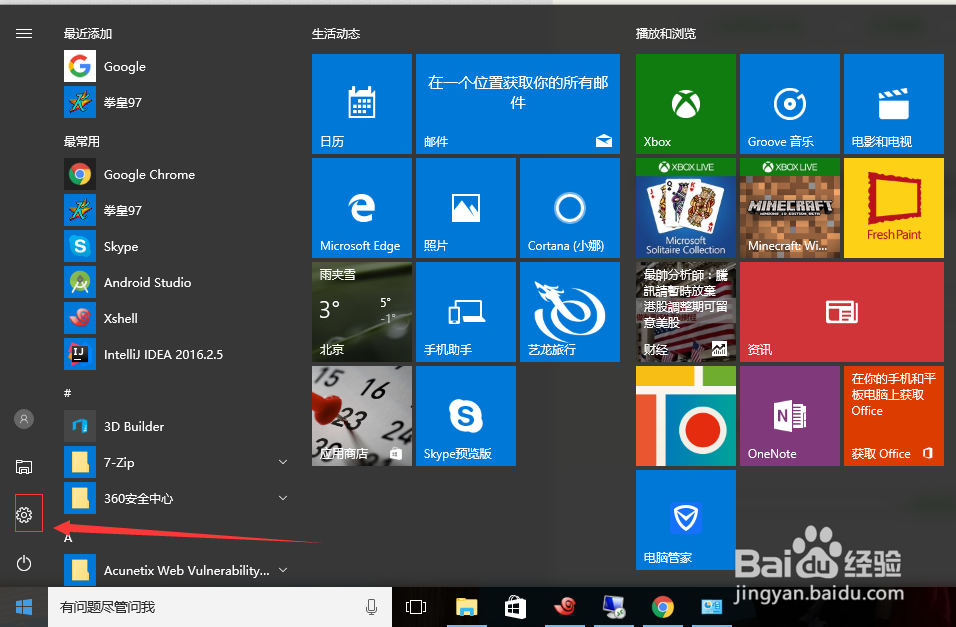The height and width of the screenshot is (627, 956).
Task: Click the Cortana microphone icon
Action: click(x=371, y=607)
